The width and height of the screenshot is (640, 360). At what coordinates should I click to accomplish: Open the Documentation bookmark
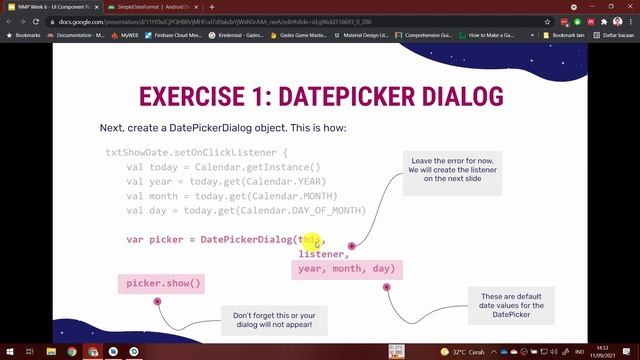pyautogui.click(x=76, y=36)
